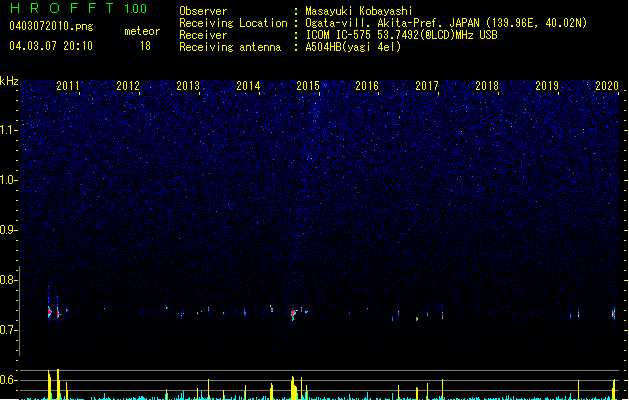Click the 0.9 kHz axis tick label
Screen dimensions: 629x400
pos(9,230)
